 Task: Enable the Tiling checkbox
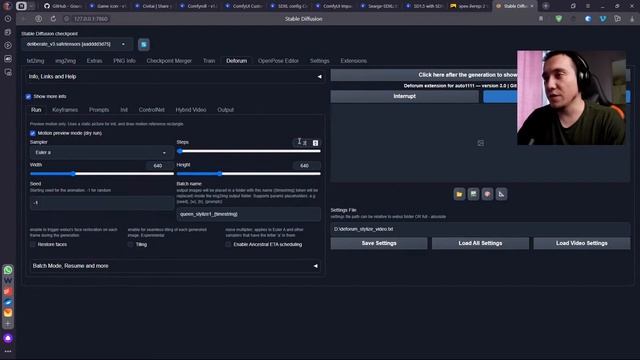pos(131,244)
